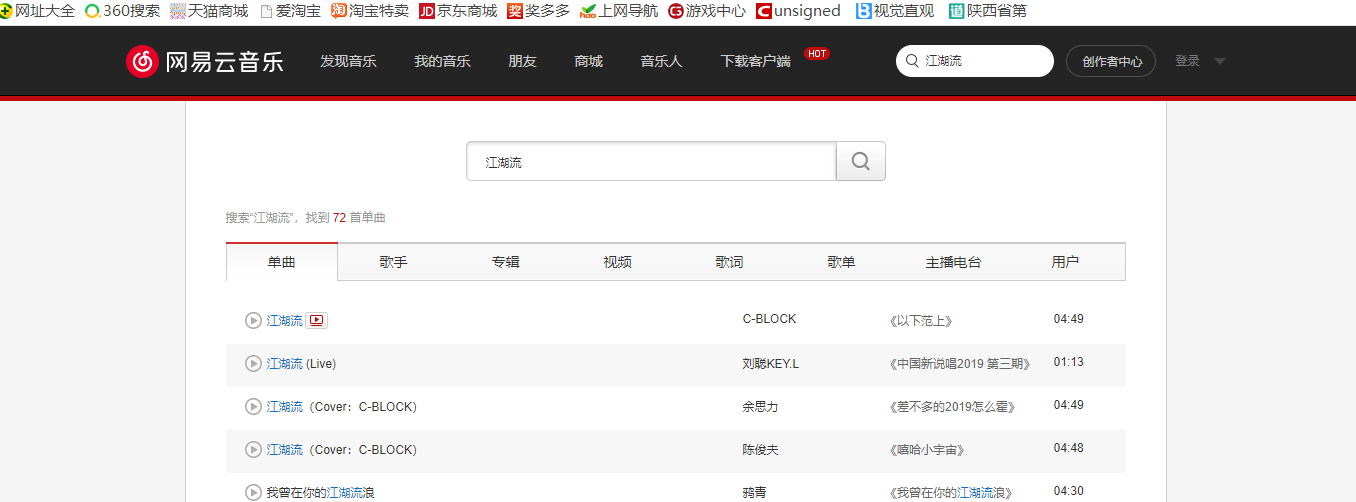Click the top header search input field

975,61
